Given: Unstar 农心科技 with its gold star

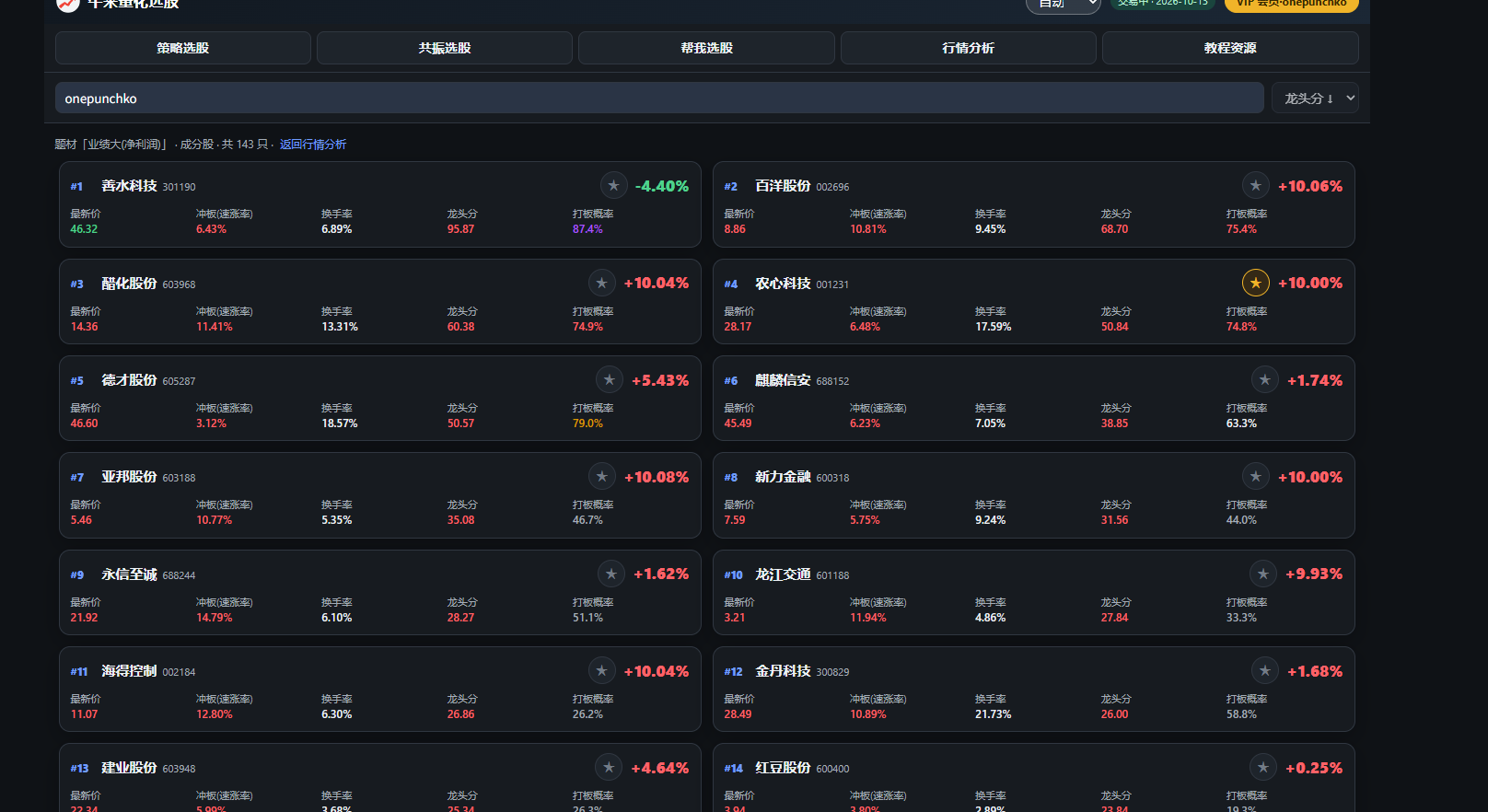Looking at the screenshot, I should coord(1256,283).
